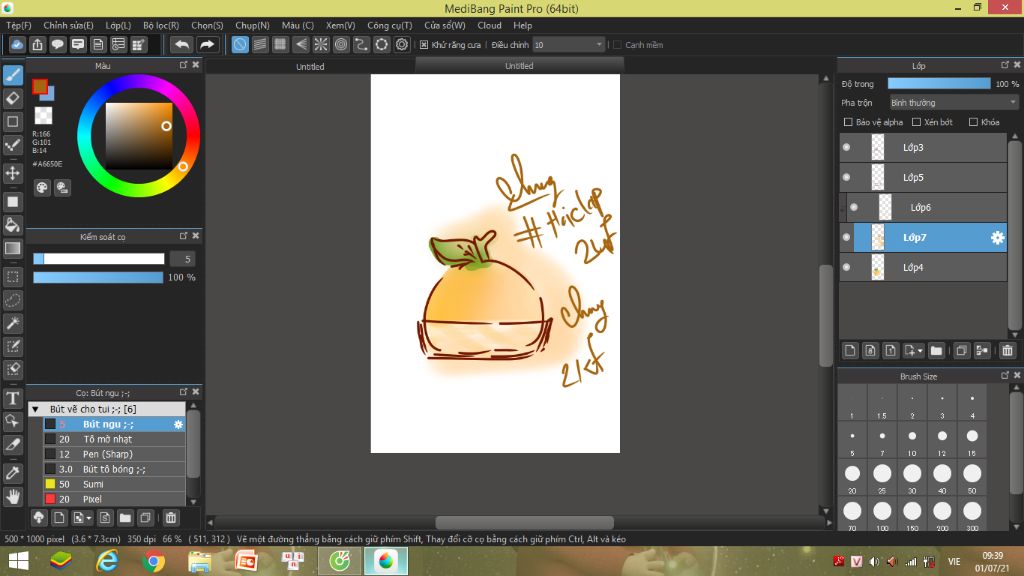Select the Move tool
Viewport: 1024px width, 576px height.
click(x=13, y=173)
